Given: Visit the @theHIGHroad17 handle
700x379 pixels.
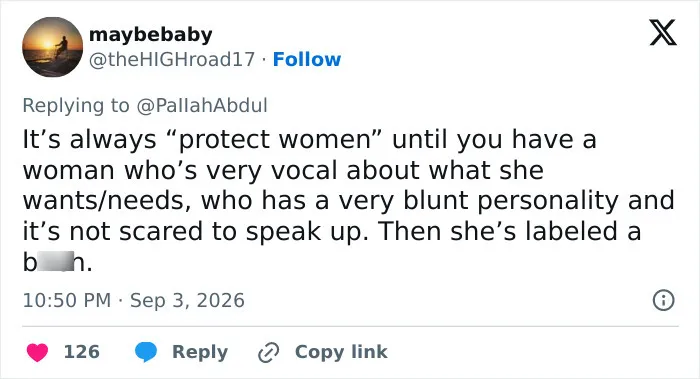Looking at the screenshot, I should [172, 59].
